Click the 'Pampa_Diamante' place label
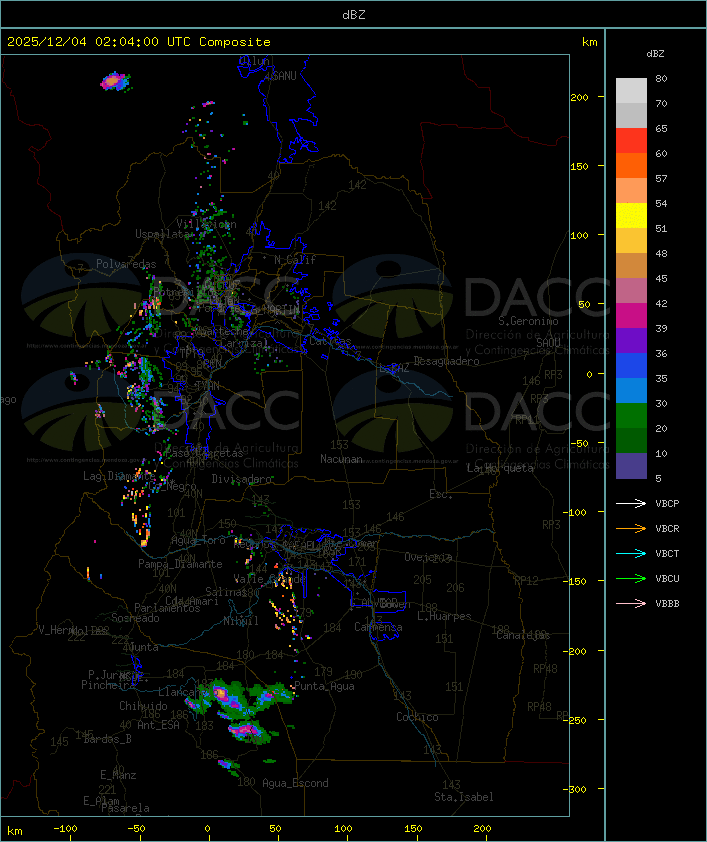 (x=180, y=564)
